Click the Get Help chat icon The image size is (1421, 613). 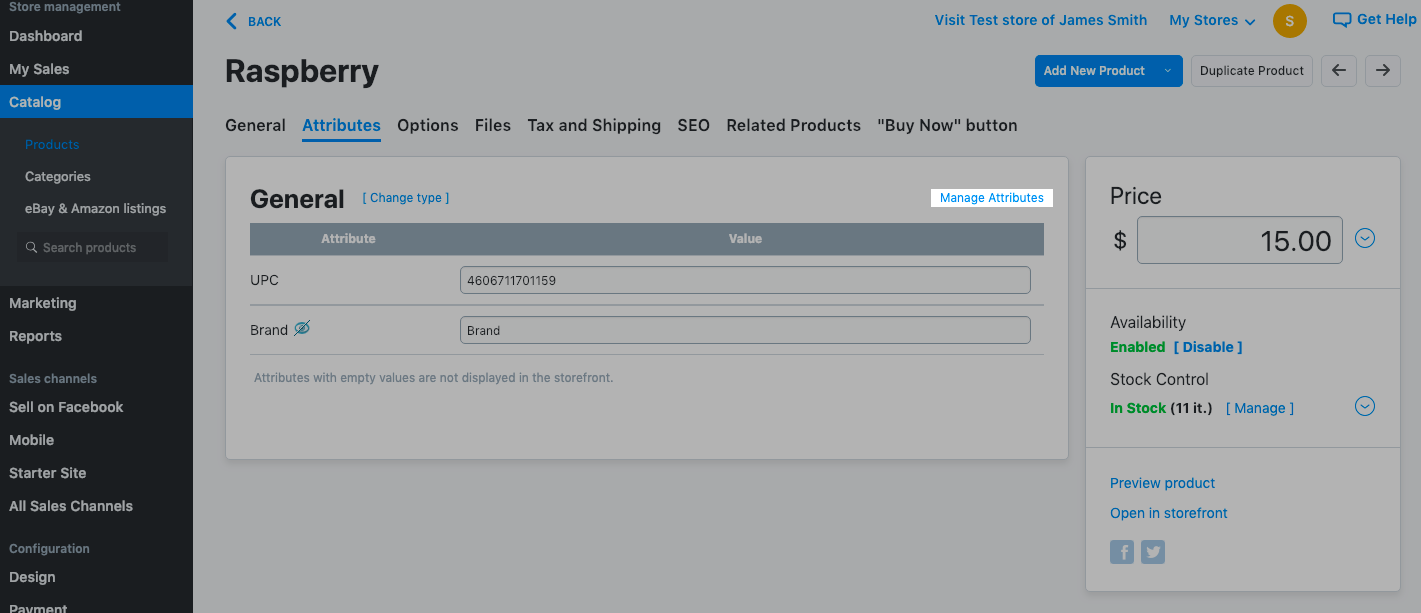[1342, 20]
